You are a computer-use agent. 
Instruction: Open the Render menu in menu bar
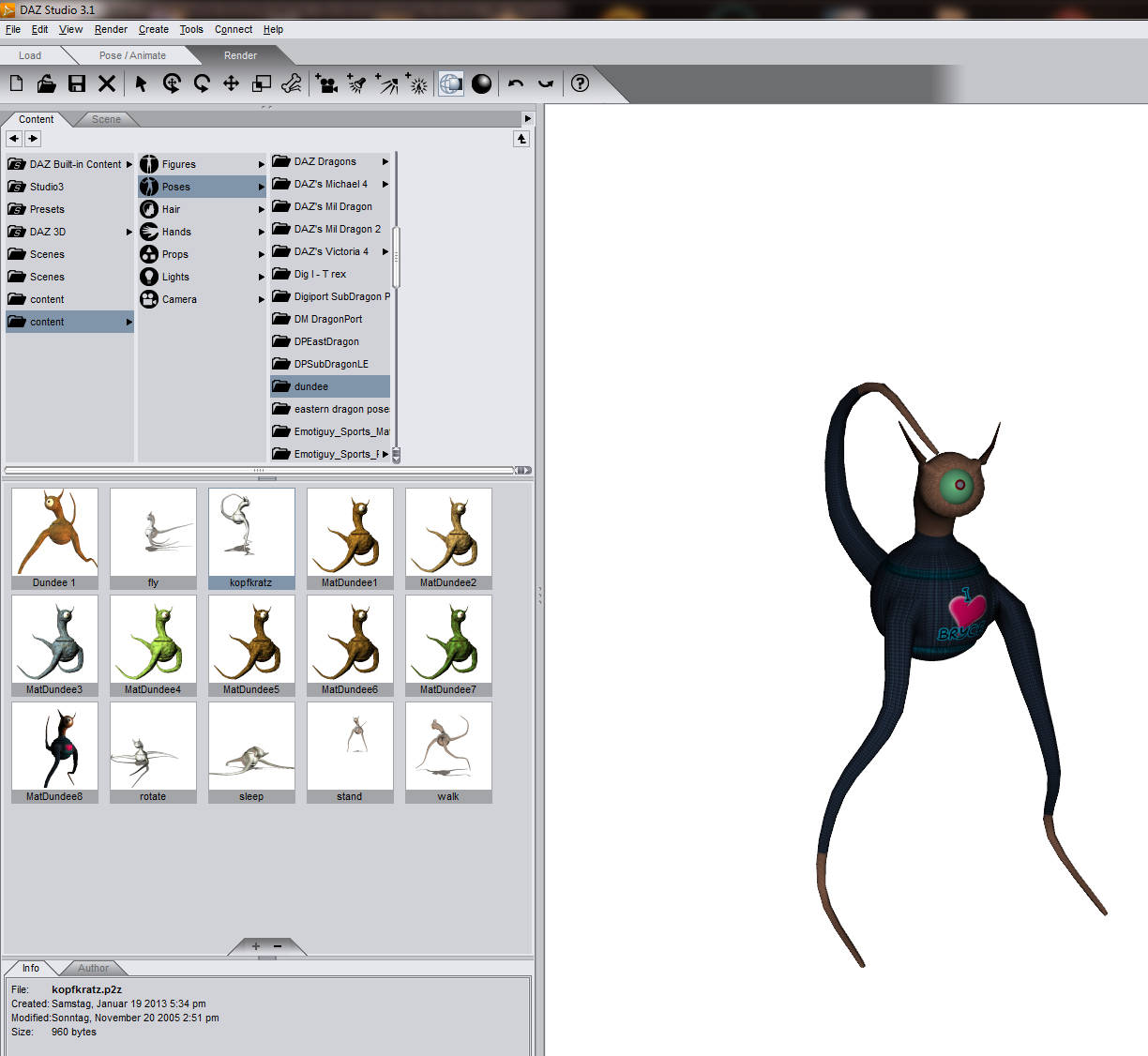[111, 29]
